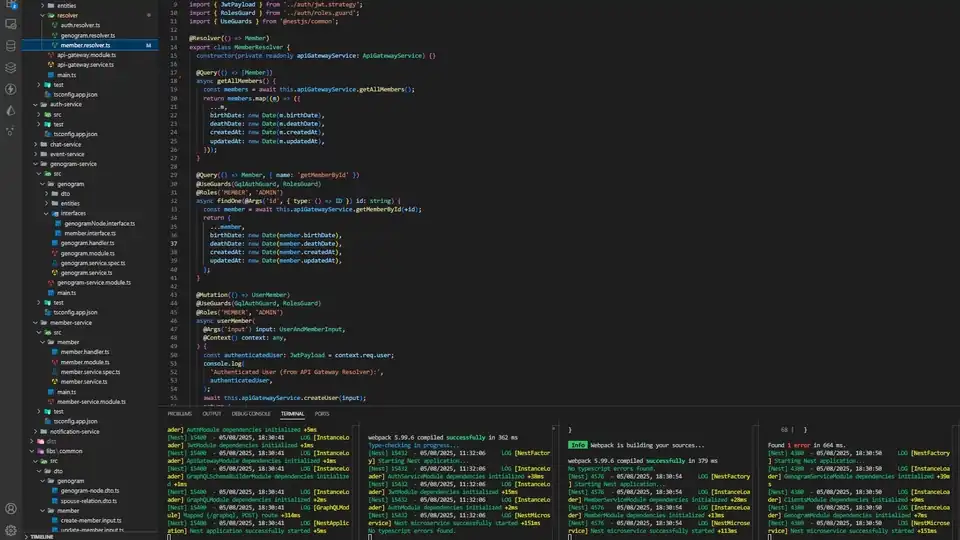Expand the event-service folder

point(67,154)
